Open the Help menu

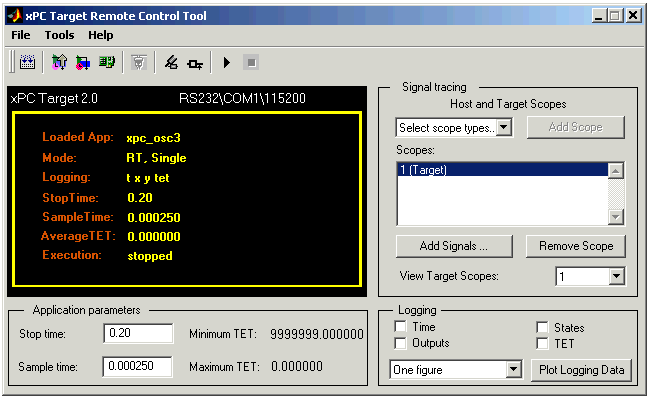(x=101, y=35)
